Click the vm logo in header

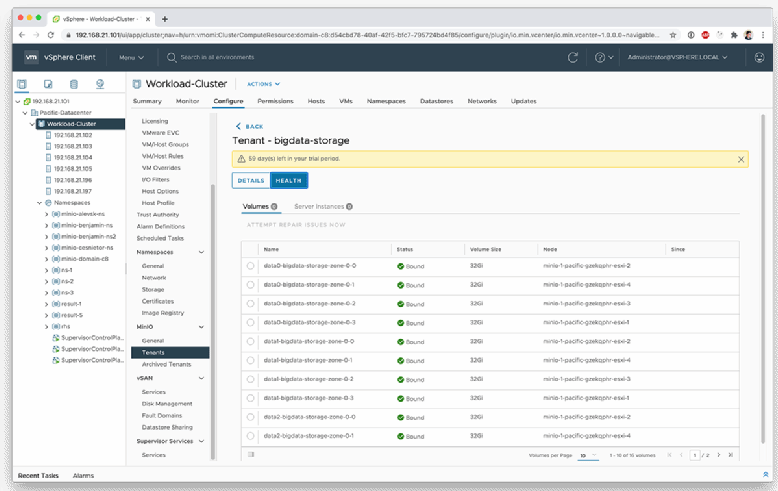pyautogui.click(x=31, y=57)
